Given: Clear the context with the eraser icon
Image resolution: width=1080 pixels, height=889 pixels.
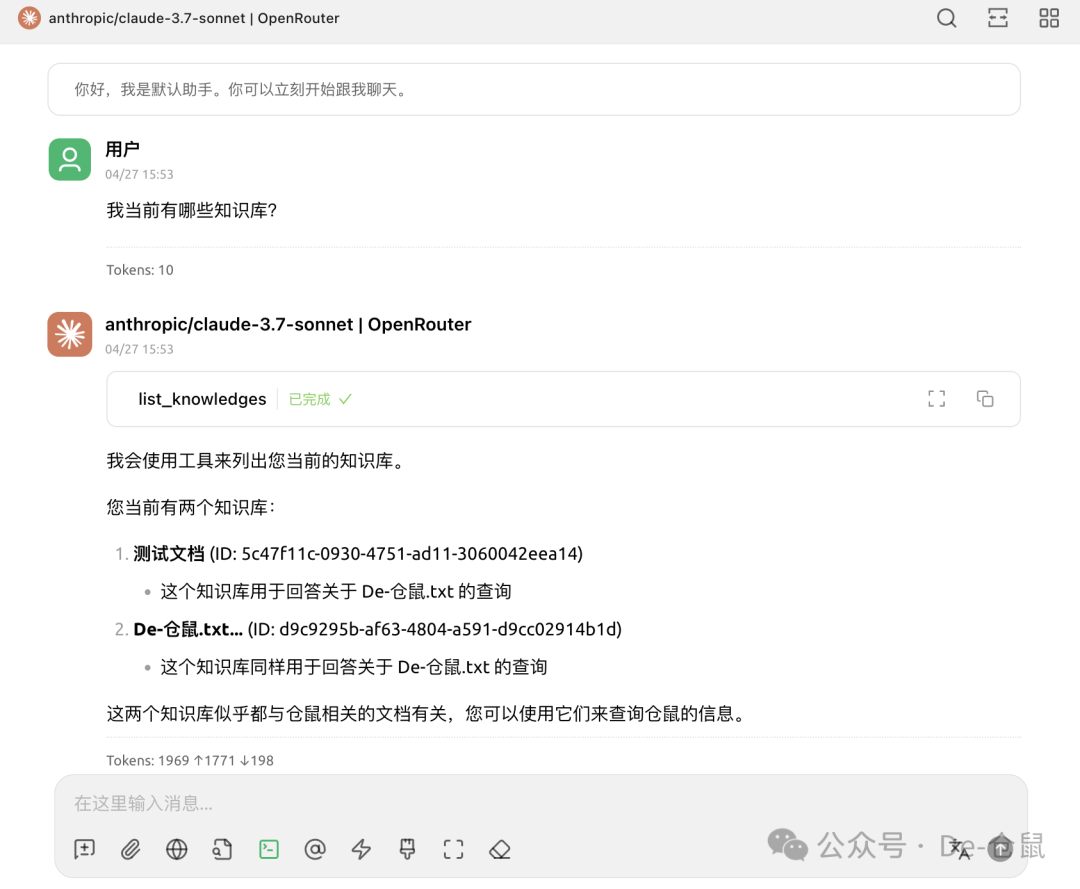Looking at the screenshot, I should pos(499,849).
